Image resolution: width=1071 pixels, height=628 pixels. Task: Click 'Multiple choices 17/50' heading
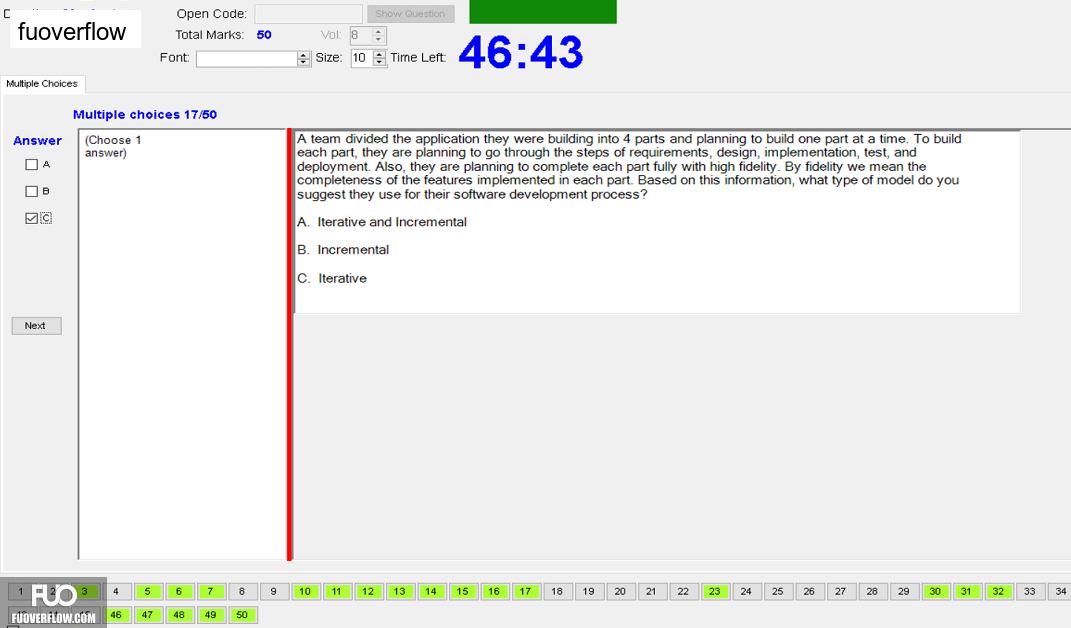145,115
